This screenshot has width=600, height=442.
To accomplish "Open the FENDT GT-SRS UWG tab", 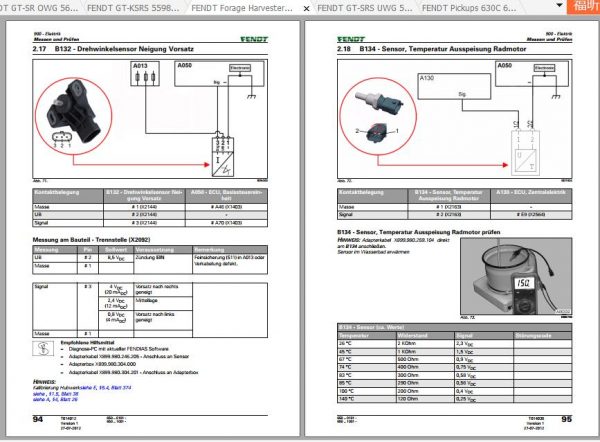I will 365,8.
